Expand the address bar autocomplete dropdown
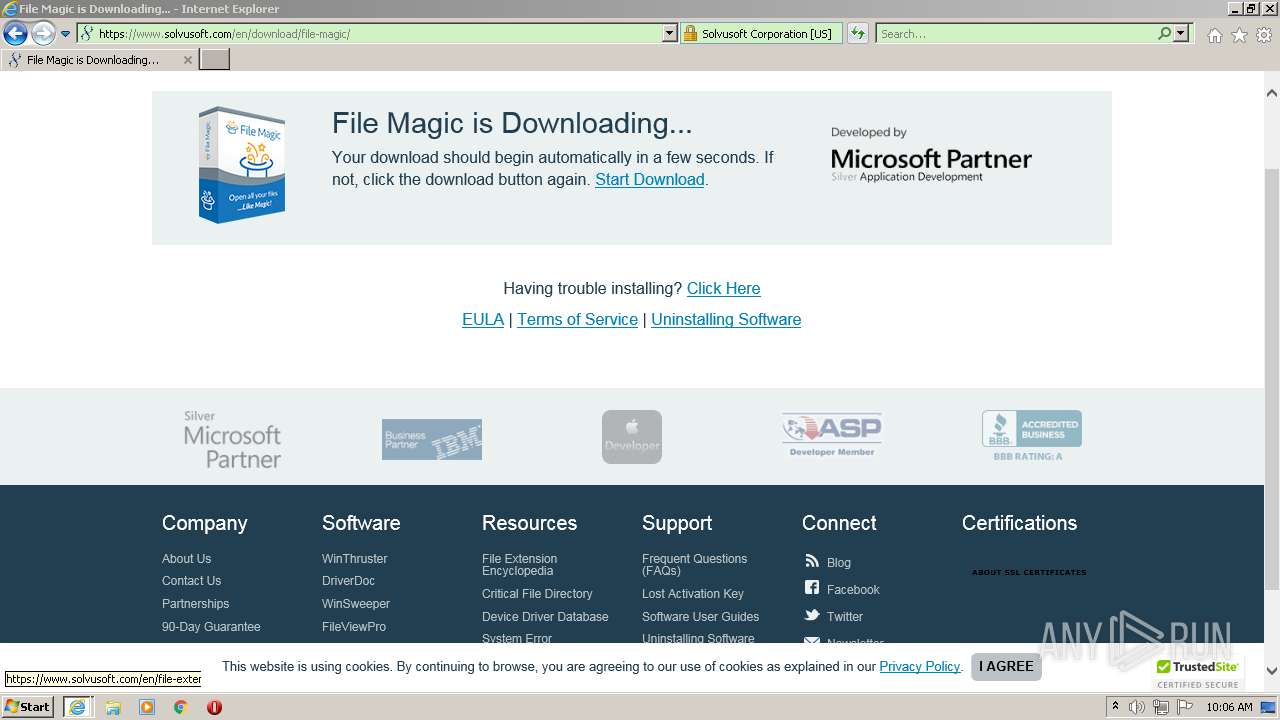 tap(670, 34)
